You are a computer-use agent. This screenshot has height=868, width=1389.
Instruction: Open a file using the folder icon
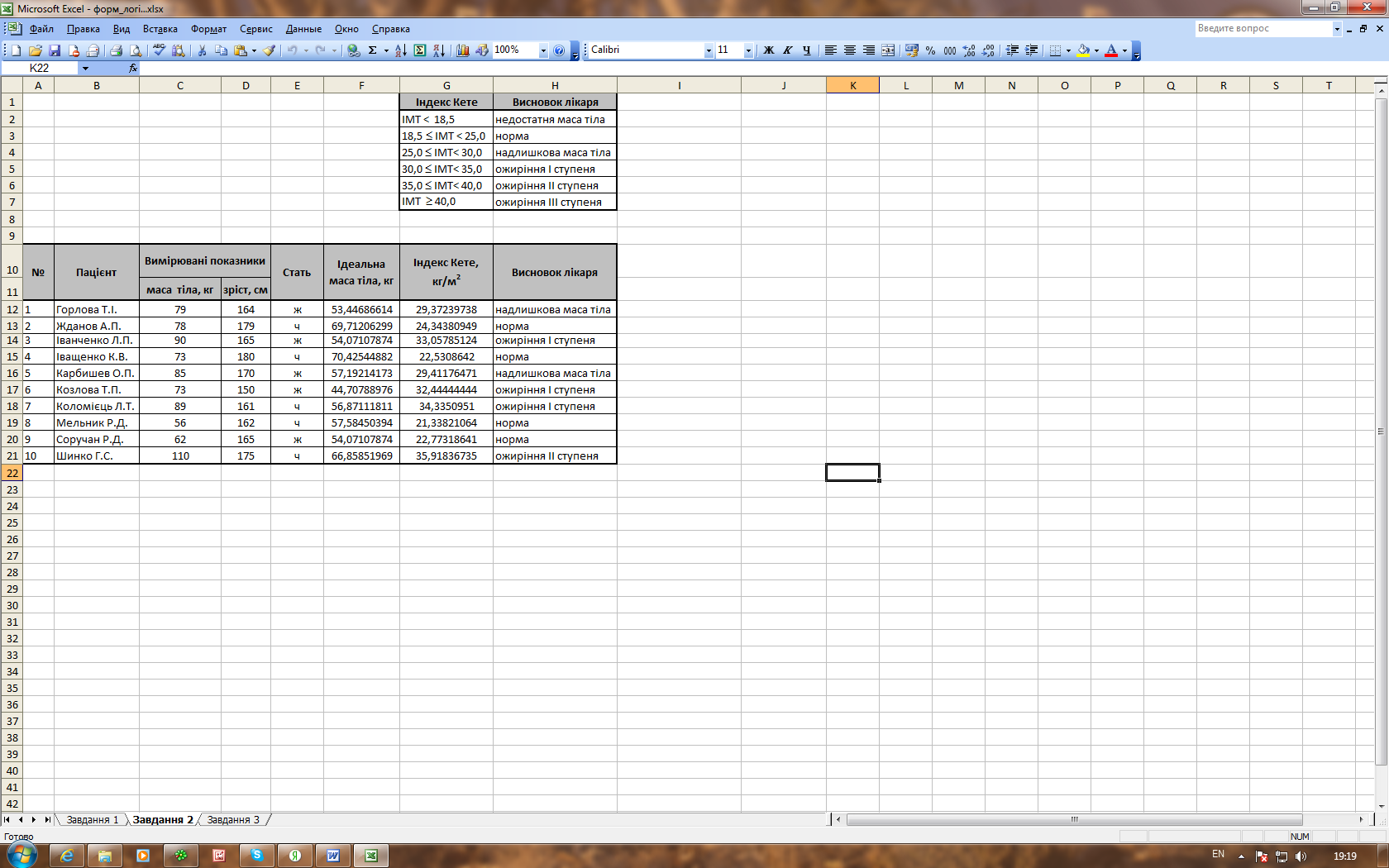[36, 50]
